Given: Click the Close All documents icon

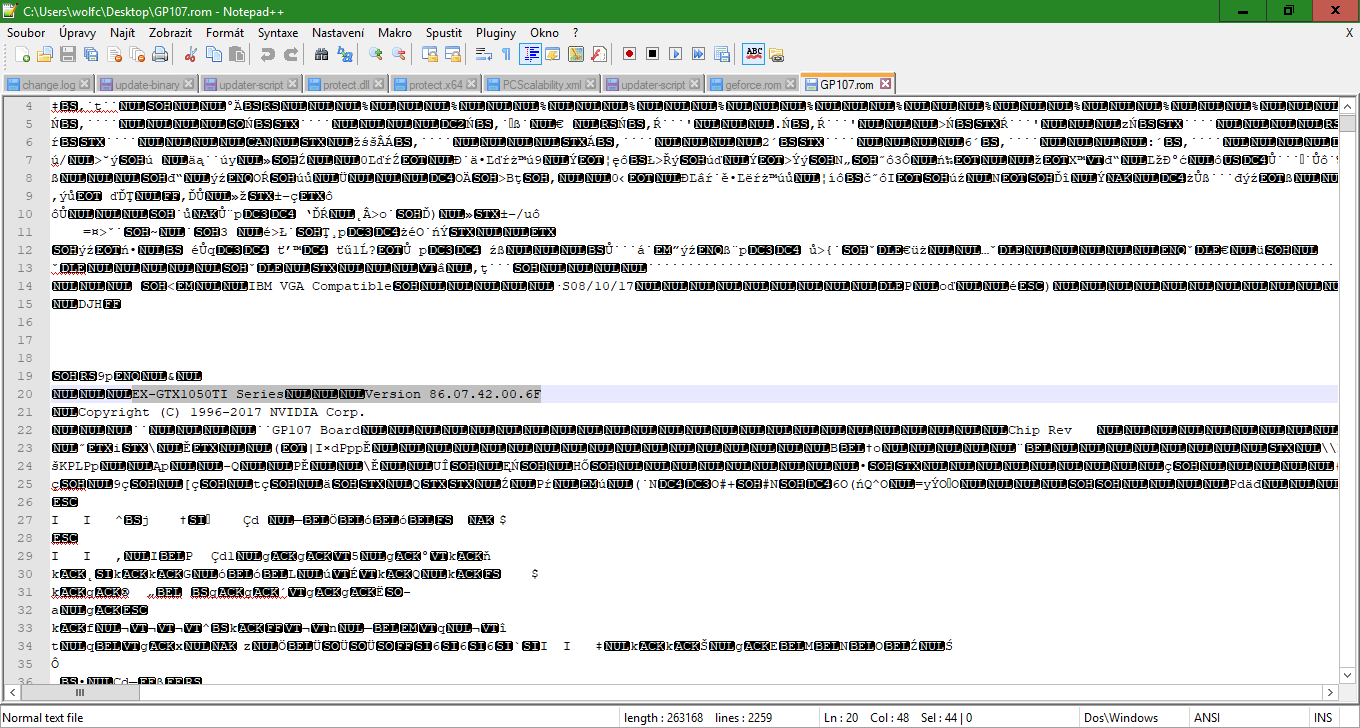Looking at the screenshot, I should pyautogui.click(x=137, y=54).
